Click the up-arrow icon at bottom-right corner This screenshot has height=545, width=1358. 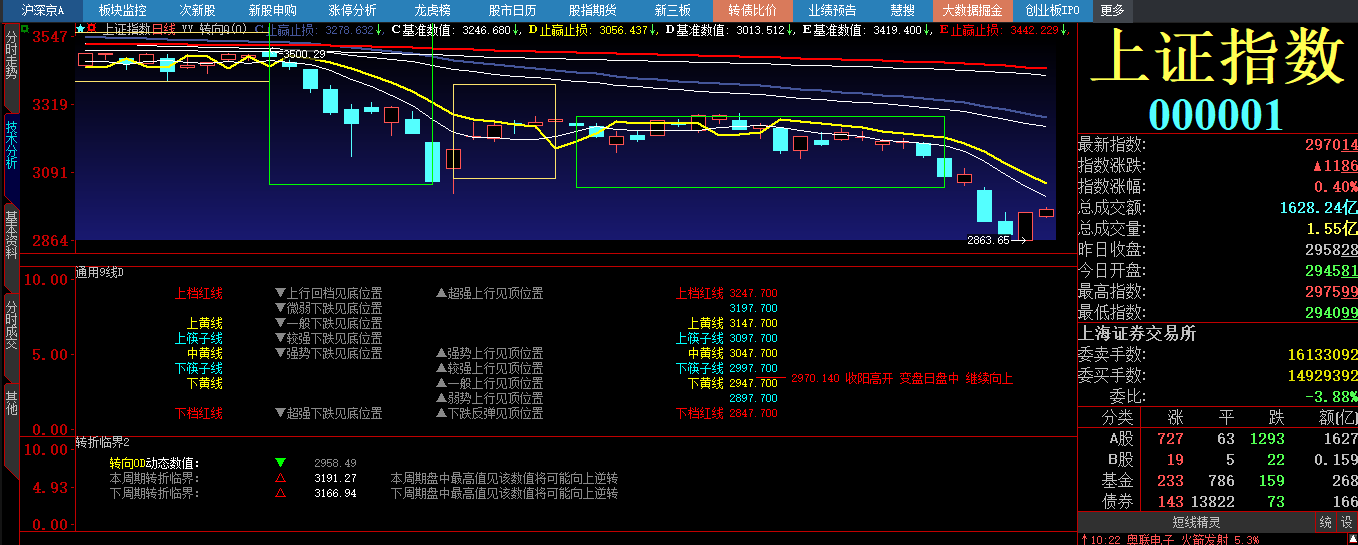(x=1084, y=540)
